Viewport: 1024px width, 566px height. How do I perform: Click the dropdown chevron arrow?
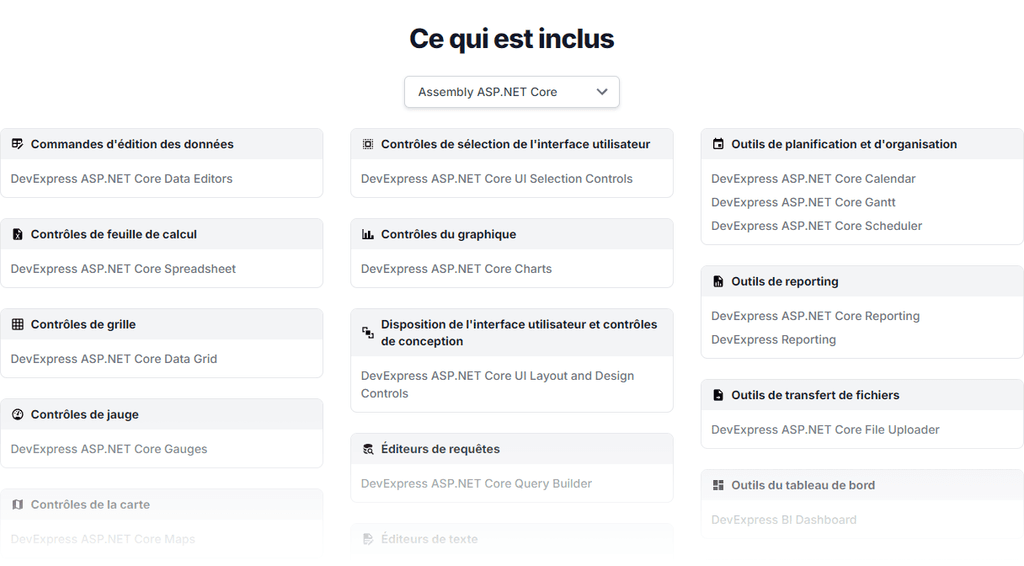point(601,92)
